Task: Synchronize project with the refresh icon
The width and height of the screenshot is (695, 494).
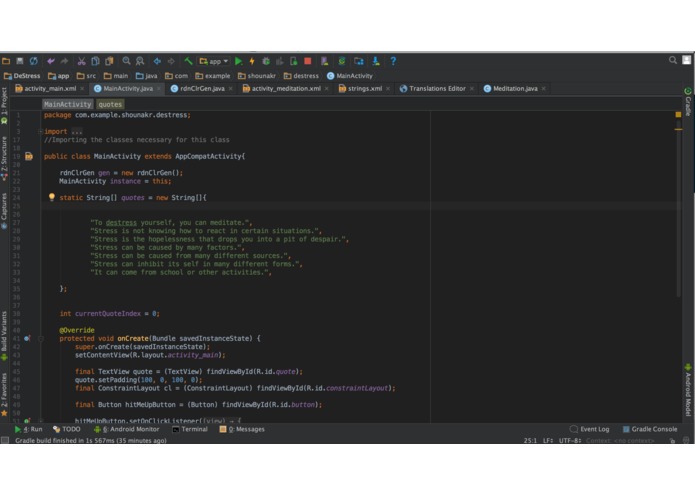Action: click(34, 61)
